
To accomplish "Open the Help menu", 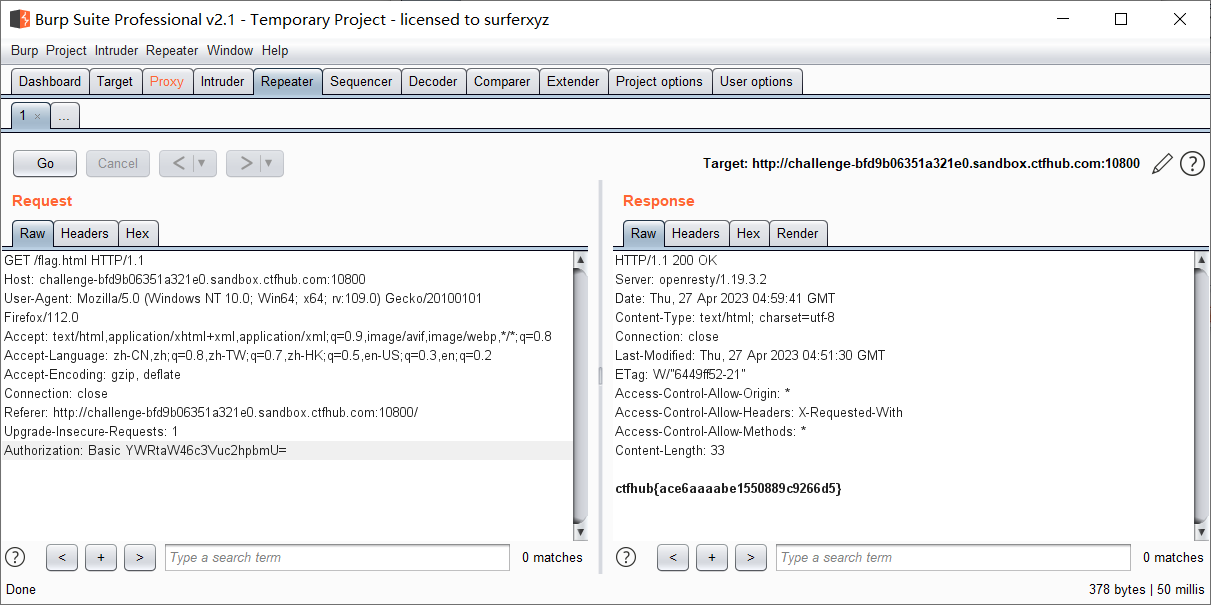I will [x=275, y=50].
